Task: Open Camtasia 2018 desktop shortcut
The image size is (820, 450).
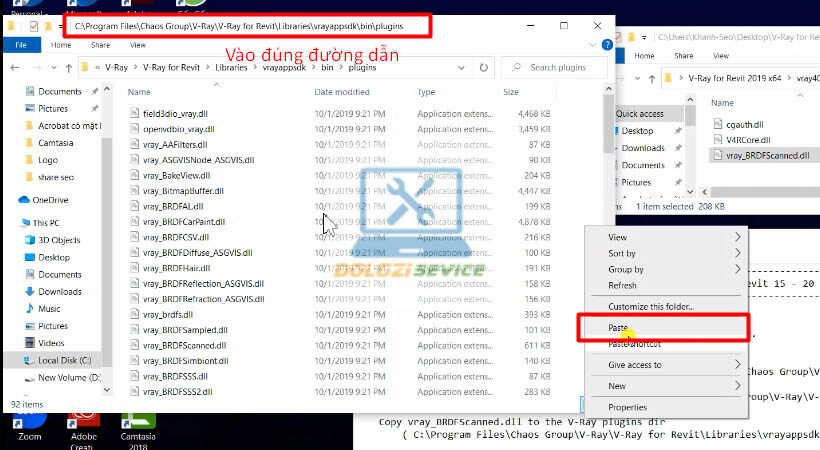Action: coord(138,431)
